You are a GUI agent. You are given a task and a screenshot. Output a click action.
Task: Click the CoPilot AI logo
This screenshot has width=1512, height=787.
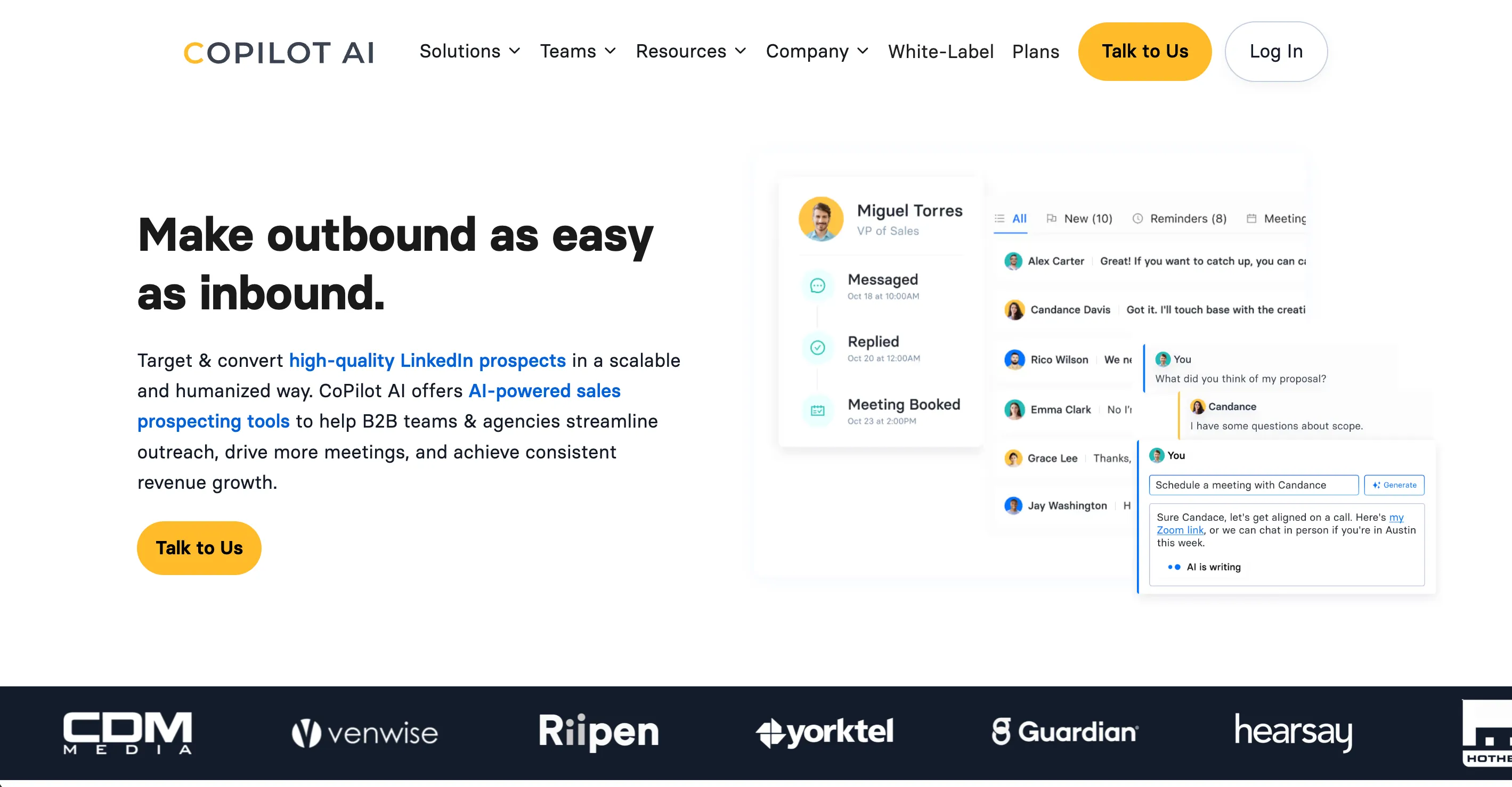(x=278, y=53)
